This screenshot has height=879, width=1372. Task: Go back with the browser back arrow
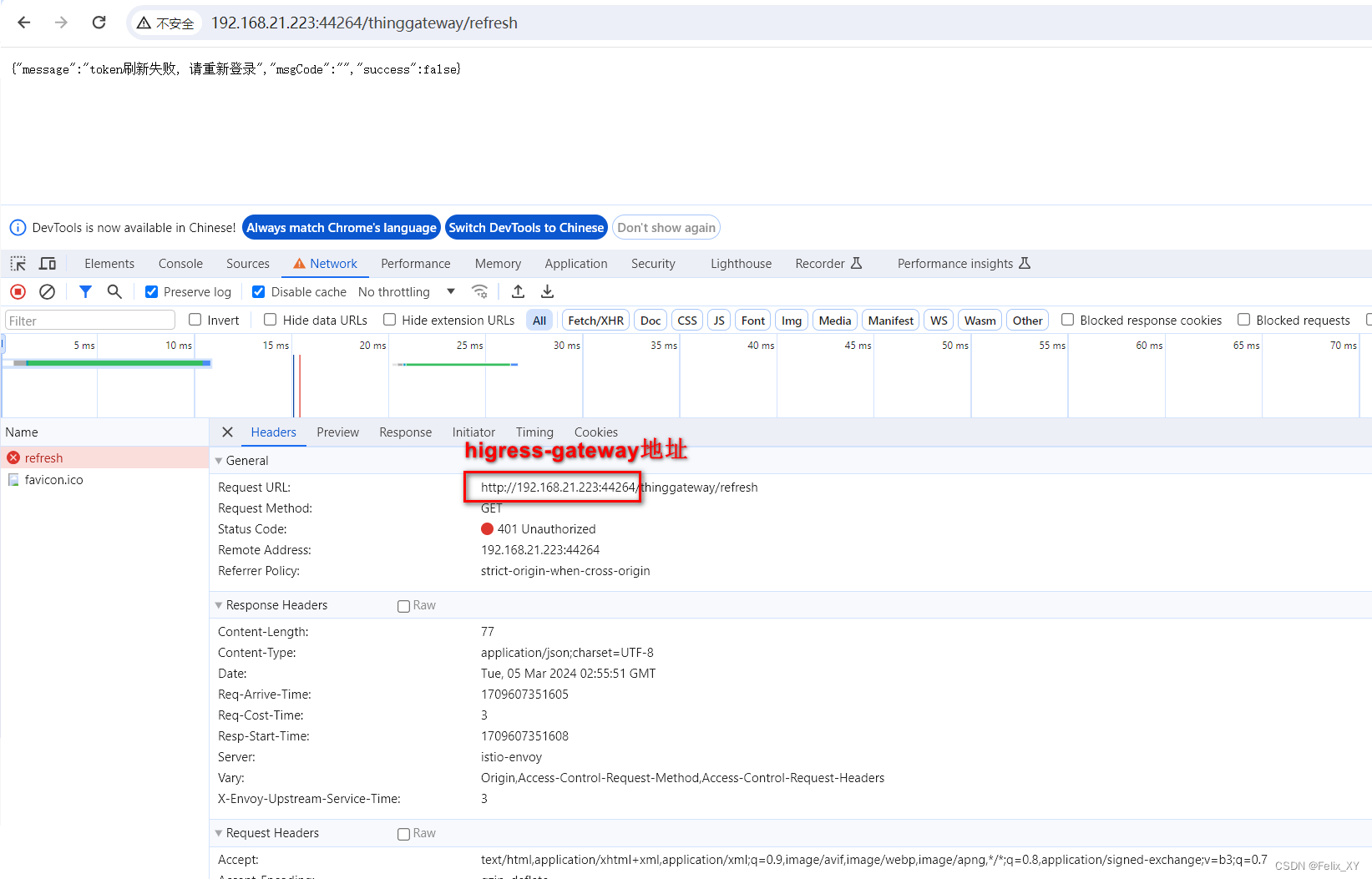pos(24,23)
